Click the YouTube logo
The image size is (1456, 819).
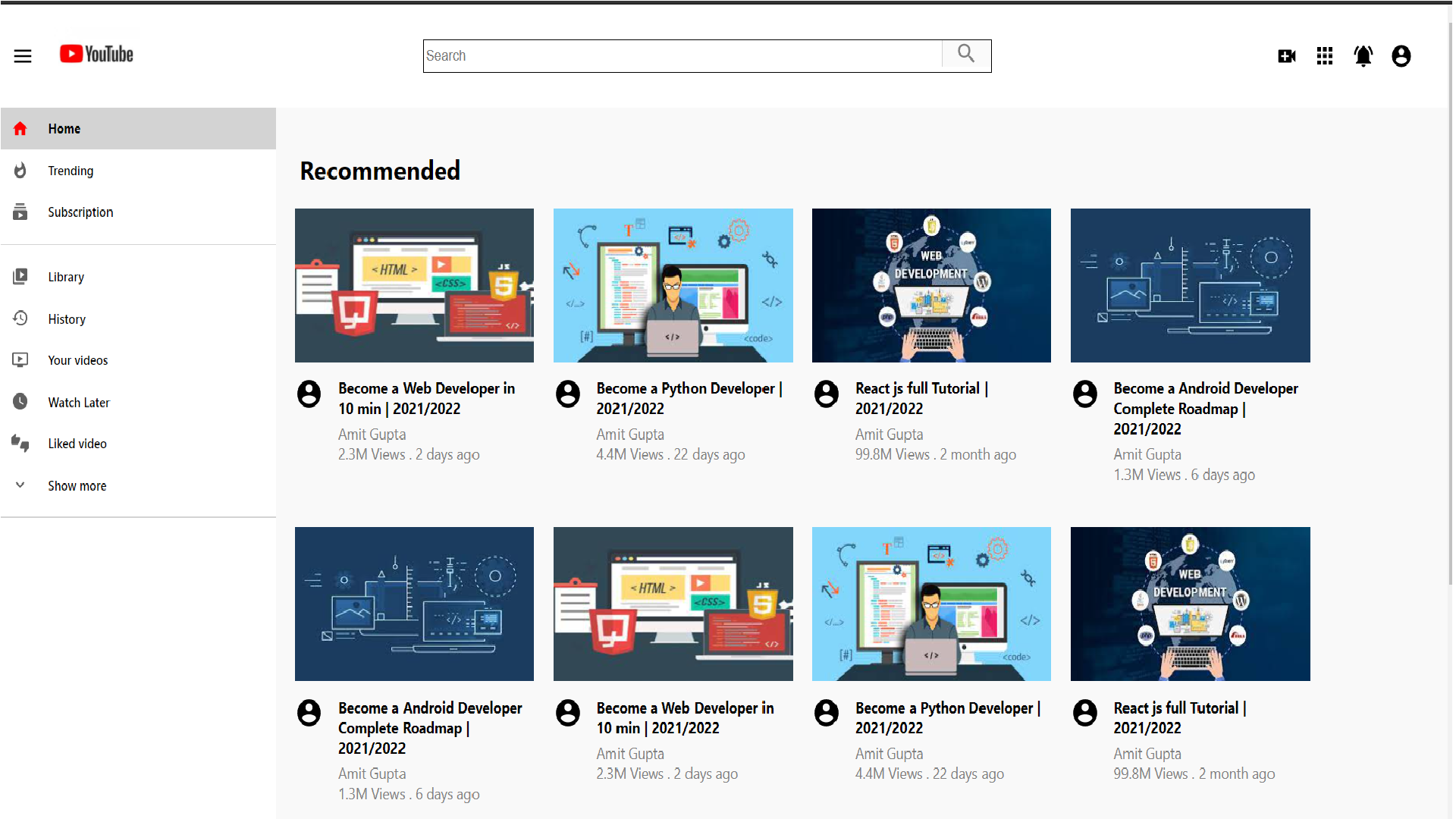point(97,54)
